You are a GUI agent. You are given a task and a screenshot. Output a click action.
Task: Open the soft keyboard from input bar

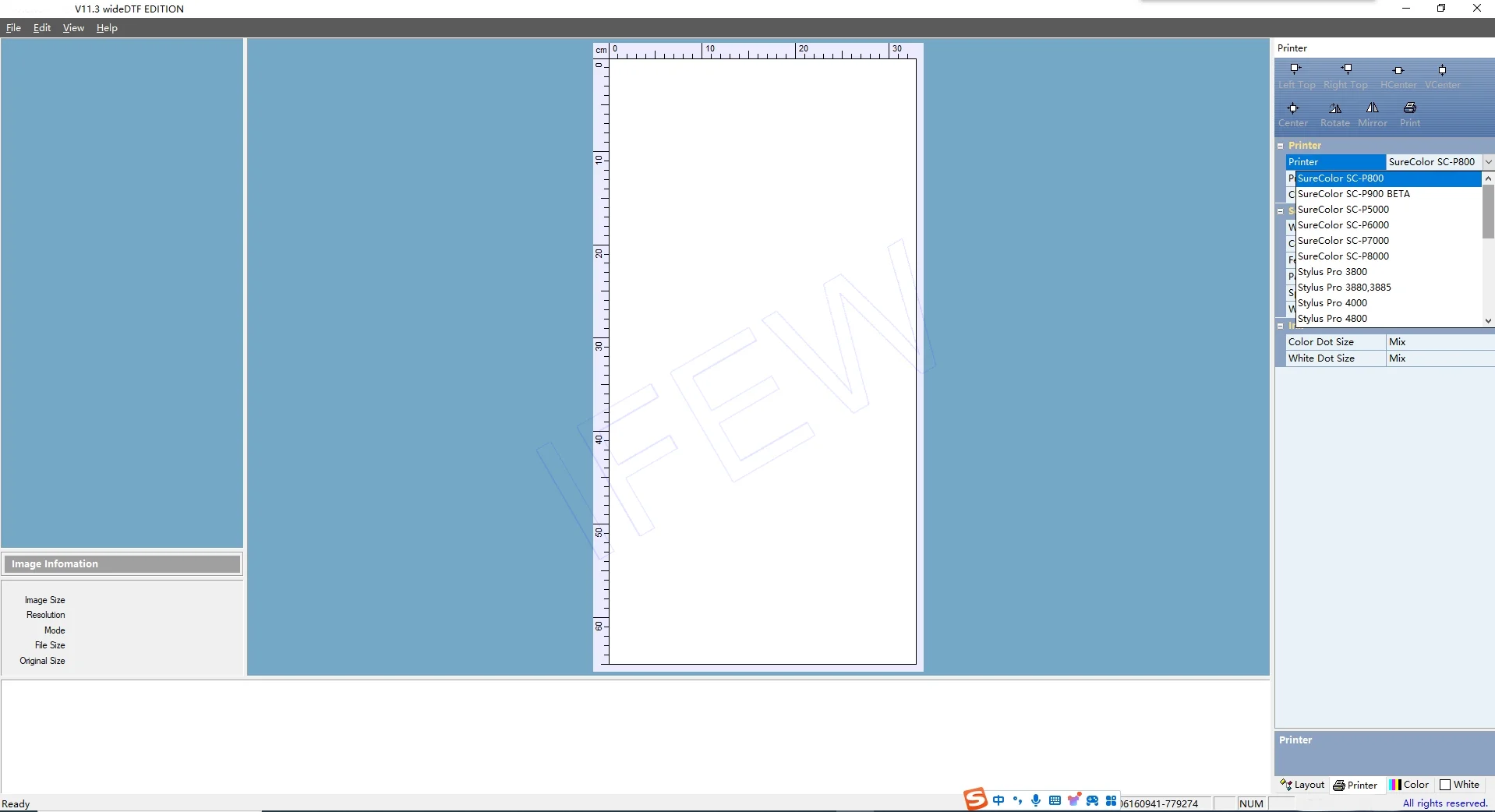[x=1055, y=800]
